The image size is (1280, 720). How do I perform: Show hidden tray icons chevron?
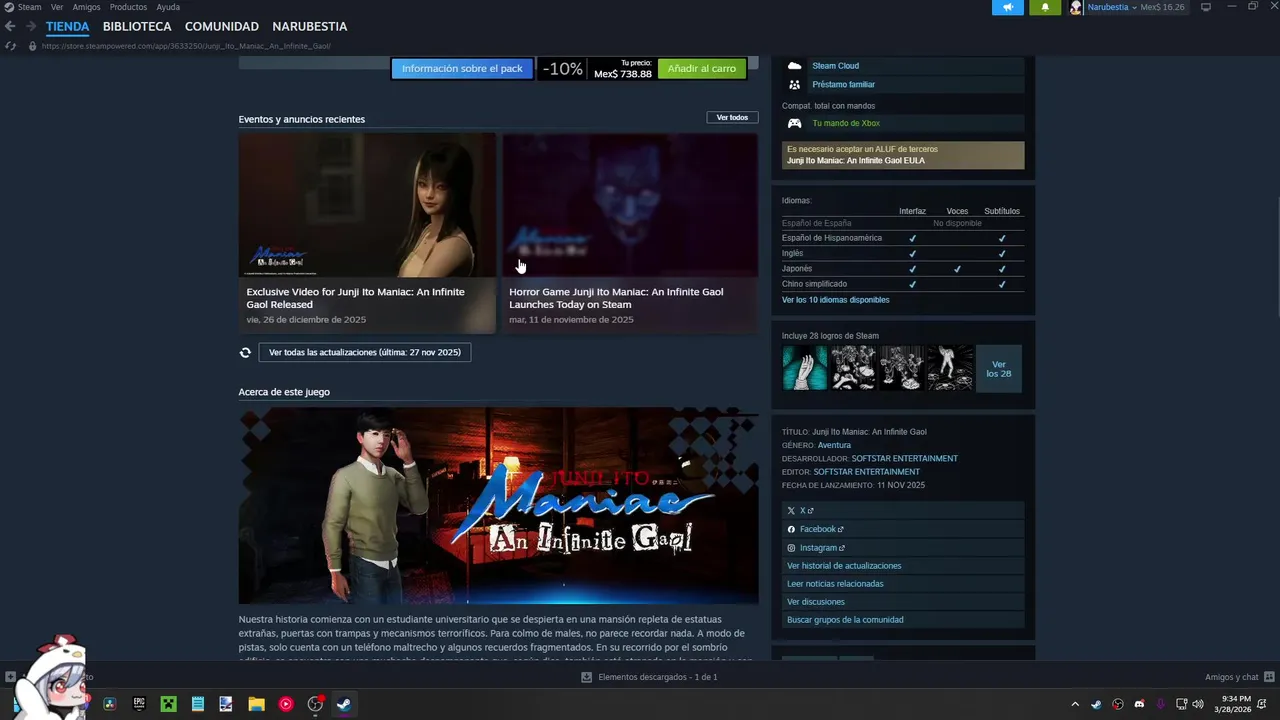(x=1075, y=704)
